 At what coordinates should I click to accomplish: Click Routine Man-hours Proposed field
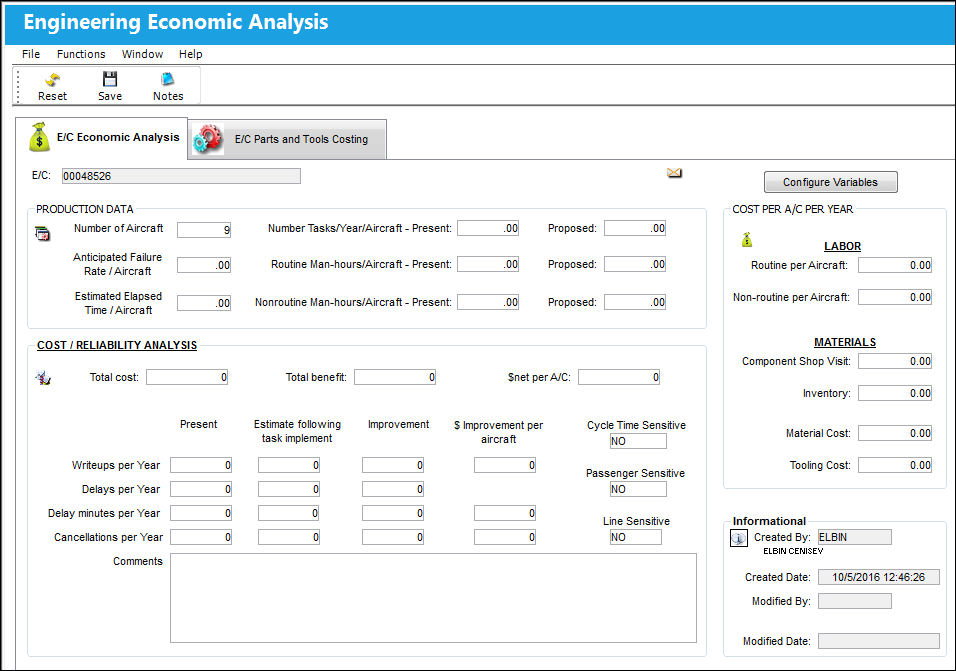(635, 264)
